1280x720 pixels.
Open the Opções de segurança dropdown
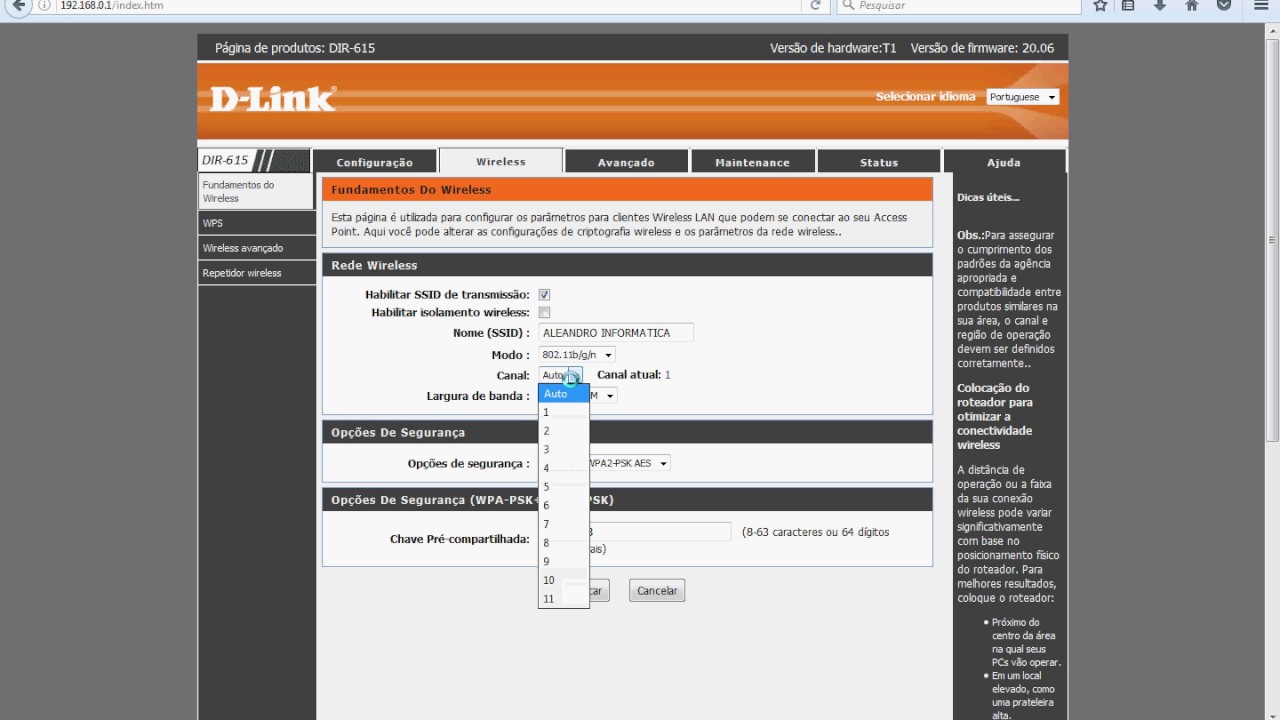click(x=630, y=463)
